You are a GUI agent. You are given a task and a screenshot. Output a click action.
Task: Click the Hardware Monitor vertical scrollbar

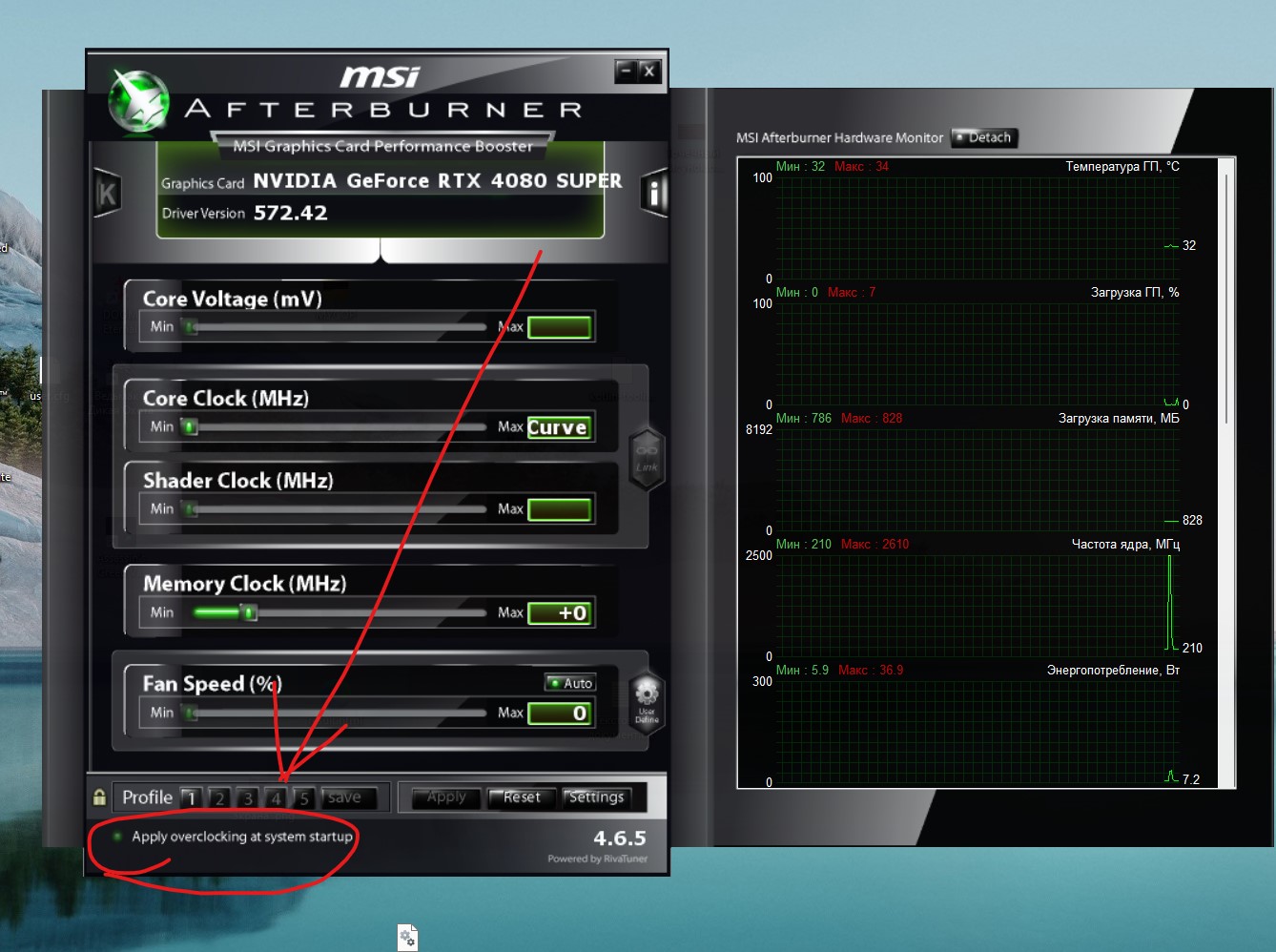tap(1227, 297)
